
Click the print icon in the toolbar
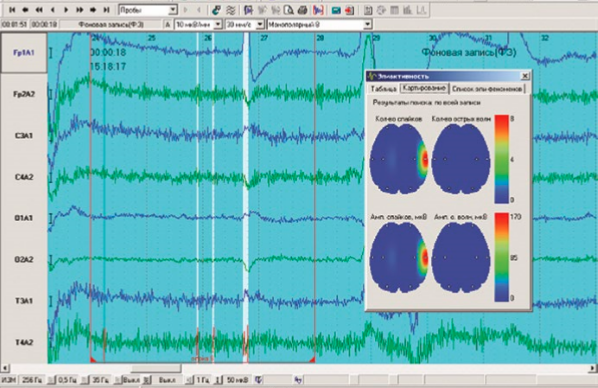tap(302, 10)
